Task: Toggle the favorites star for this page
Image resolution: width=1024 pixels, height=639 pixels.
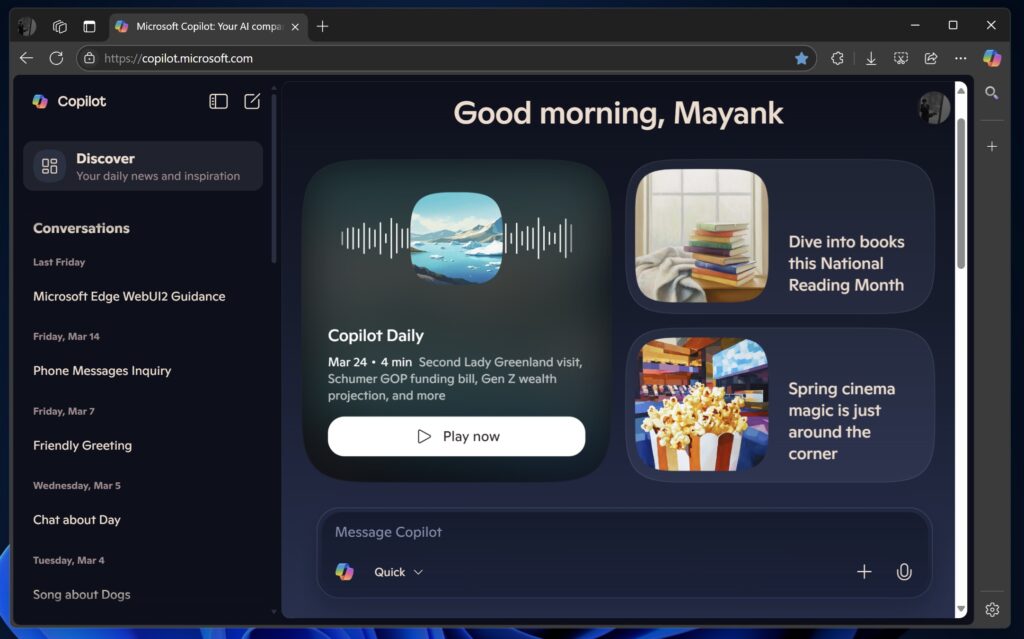Action: pos(802,58)
